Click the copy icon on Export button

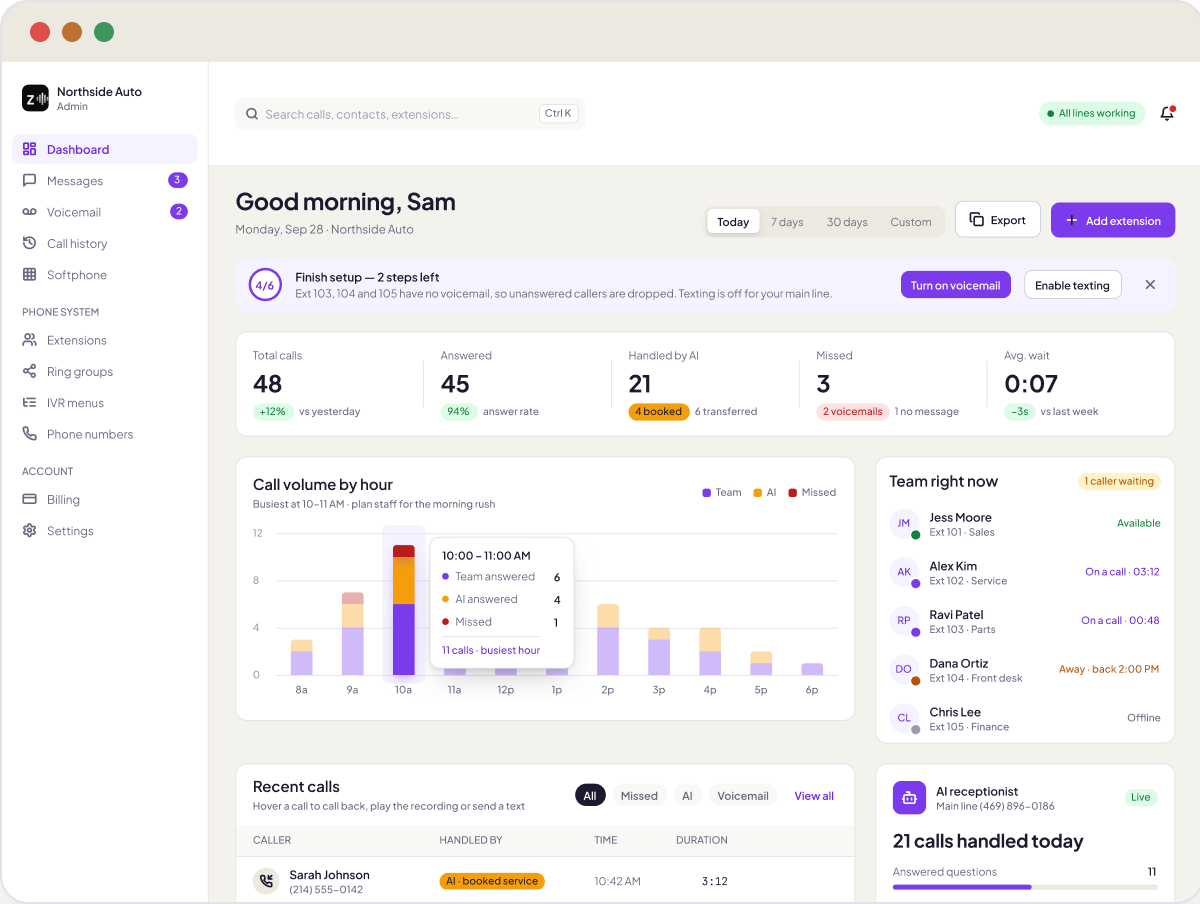[976, 220]
